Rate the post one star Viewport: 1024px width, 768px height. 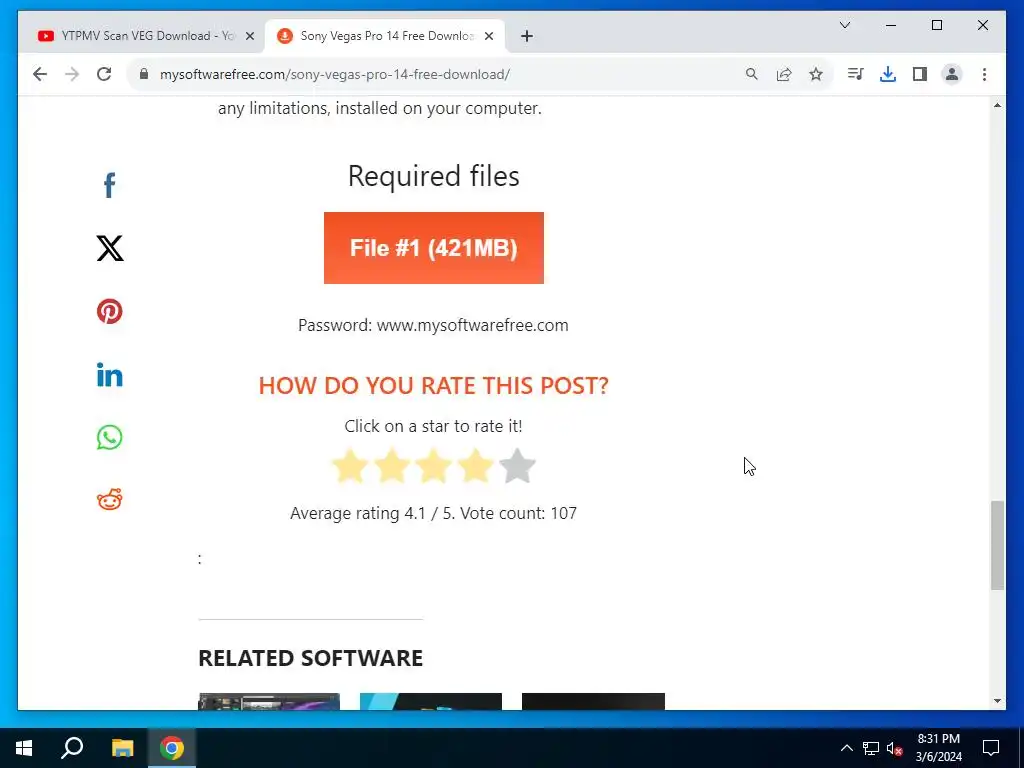tap(350, 466)
